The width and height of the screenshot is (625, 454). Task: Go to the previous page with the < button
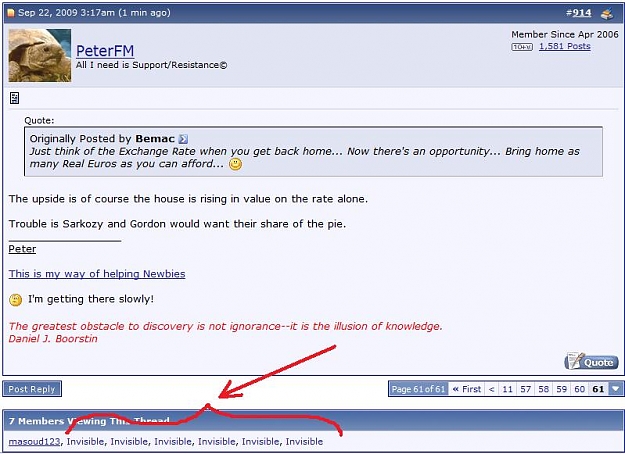(x=491, y=389)
